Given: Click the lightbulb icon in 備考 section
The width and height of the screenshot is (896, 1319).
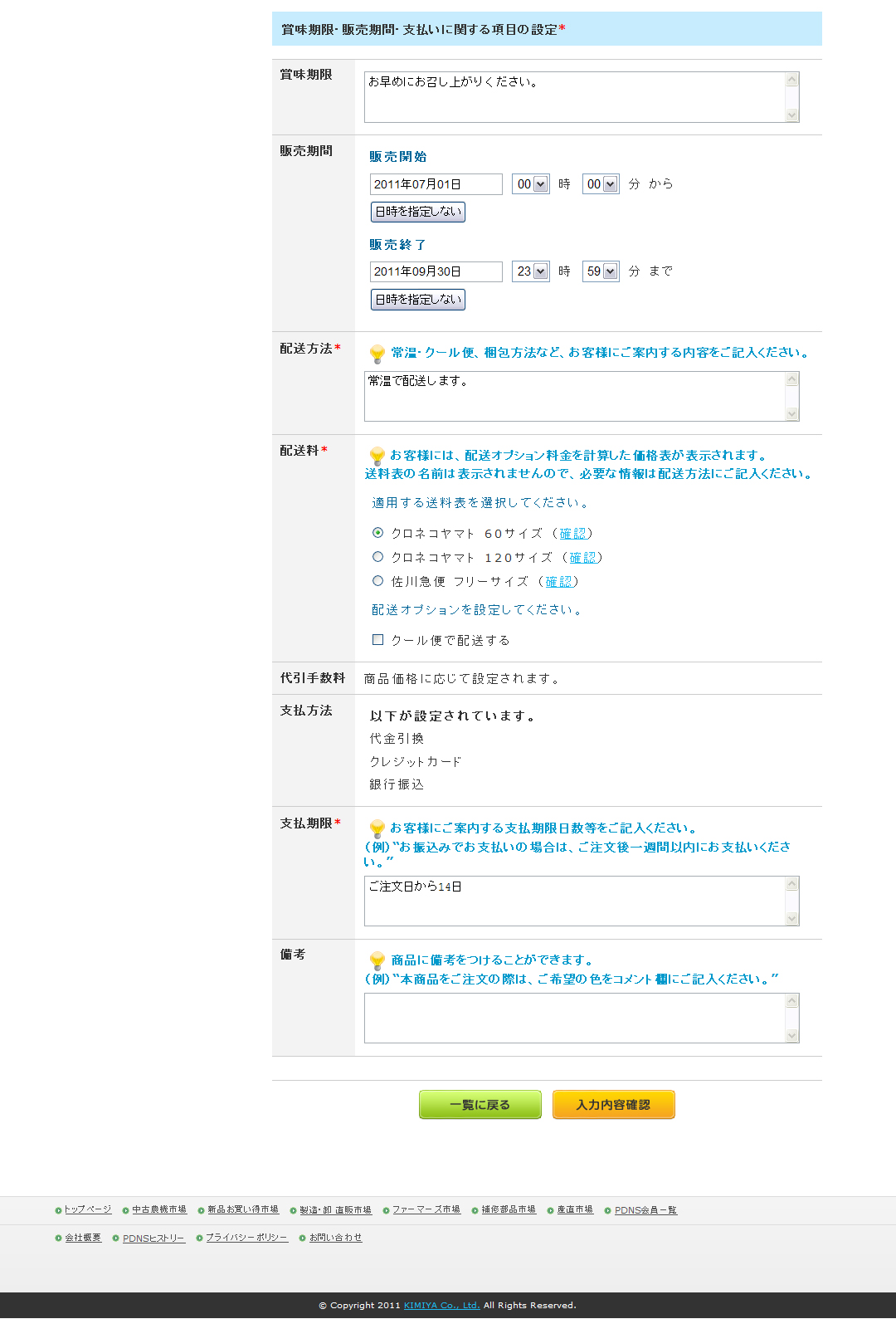Looking at the screenshot, I should (x=377, y=960).
